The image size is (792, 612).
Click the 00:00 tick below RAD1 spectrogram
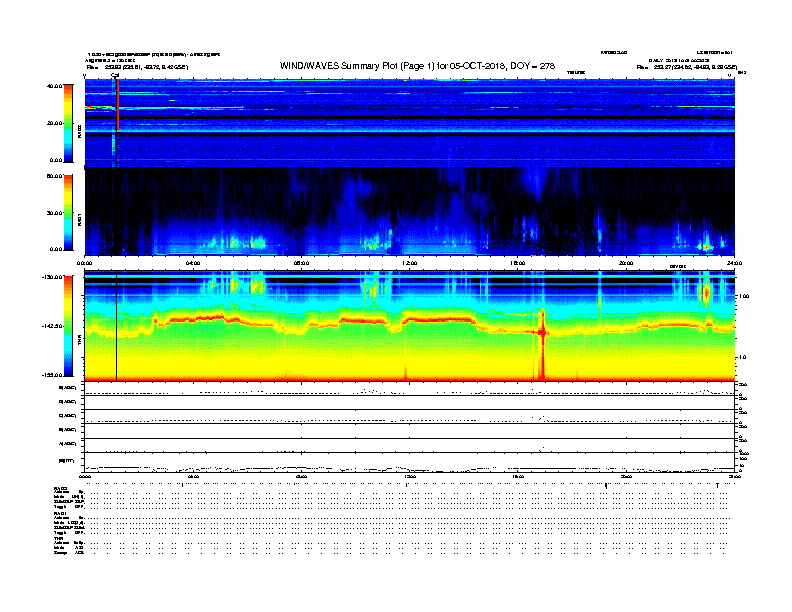tap(84, 263)
